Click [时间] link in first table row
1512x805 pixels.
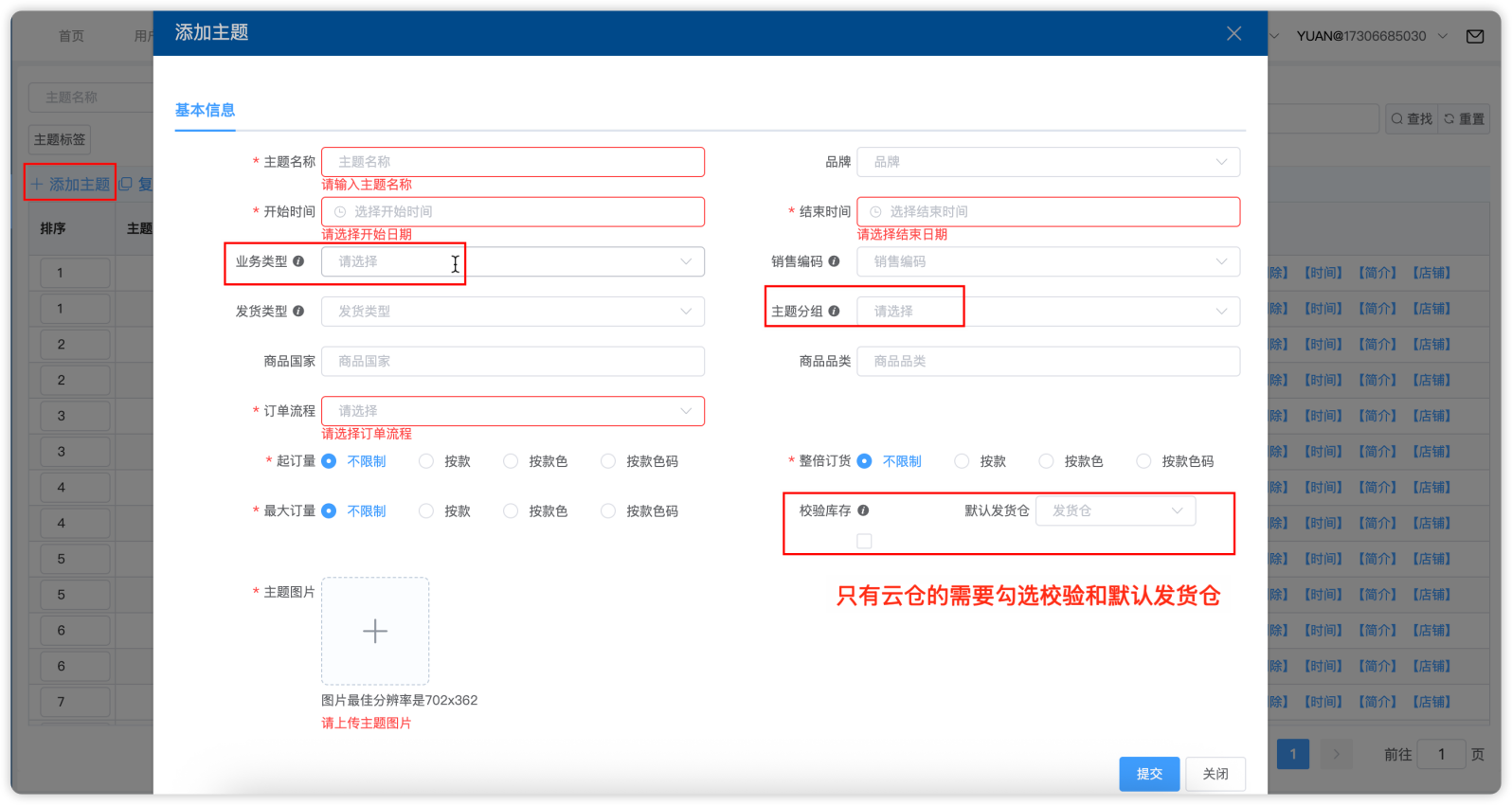pyautogui.click(x=1323, y=273)
